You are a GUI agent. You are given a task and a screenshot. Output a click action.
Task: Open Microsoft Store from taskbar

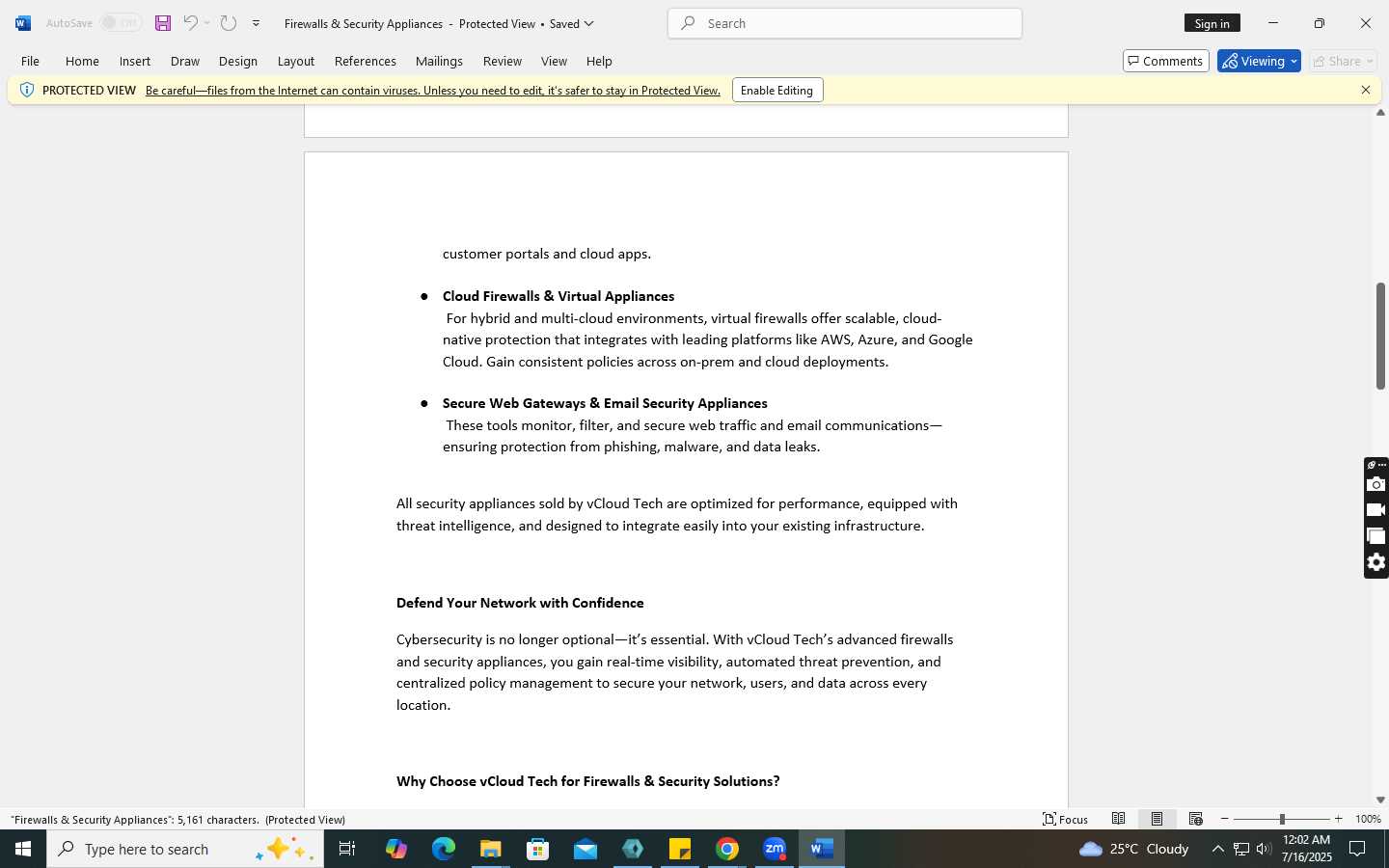coord(538,849)
